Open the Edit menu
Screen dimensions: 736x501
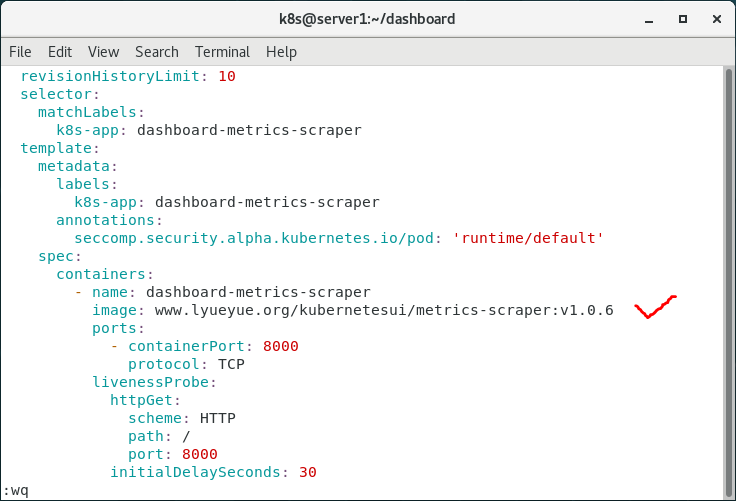pyautogui.click(x=60, y=52)
